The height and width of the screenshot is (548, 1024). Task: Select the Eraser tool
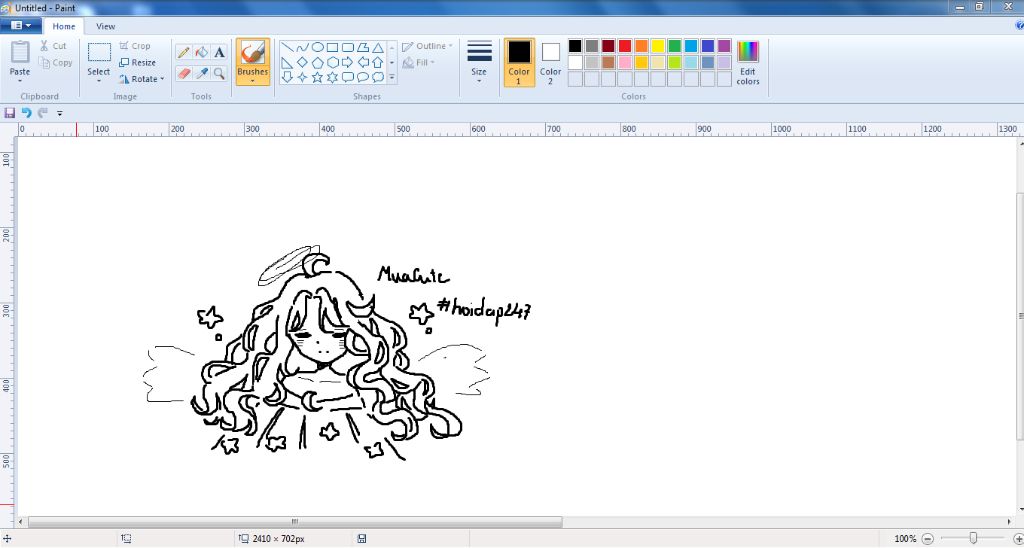click(x=184, y=73)
